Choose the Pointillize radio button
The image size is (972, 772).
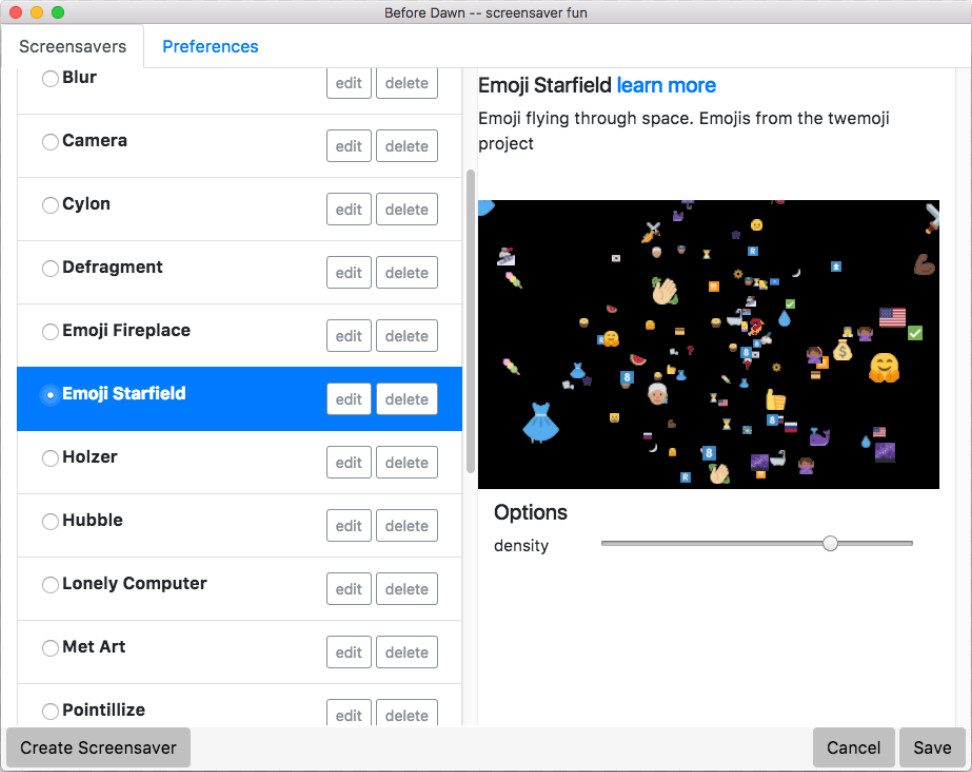coord(50,711)
